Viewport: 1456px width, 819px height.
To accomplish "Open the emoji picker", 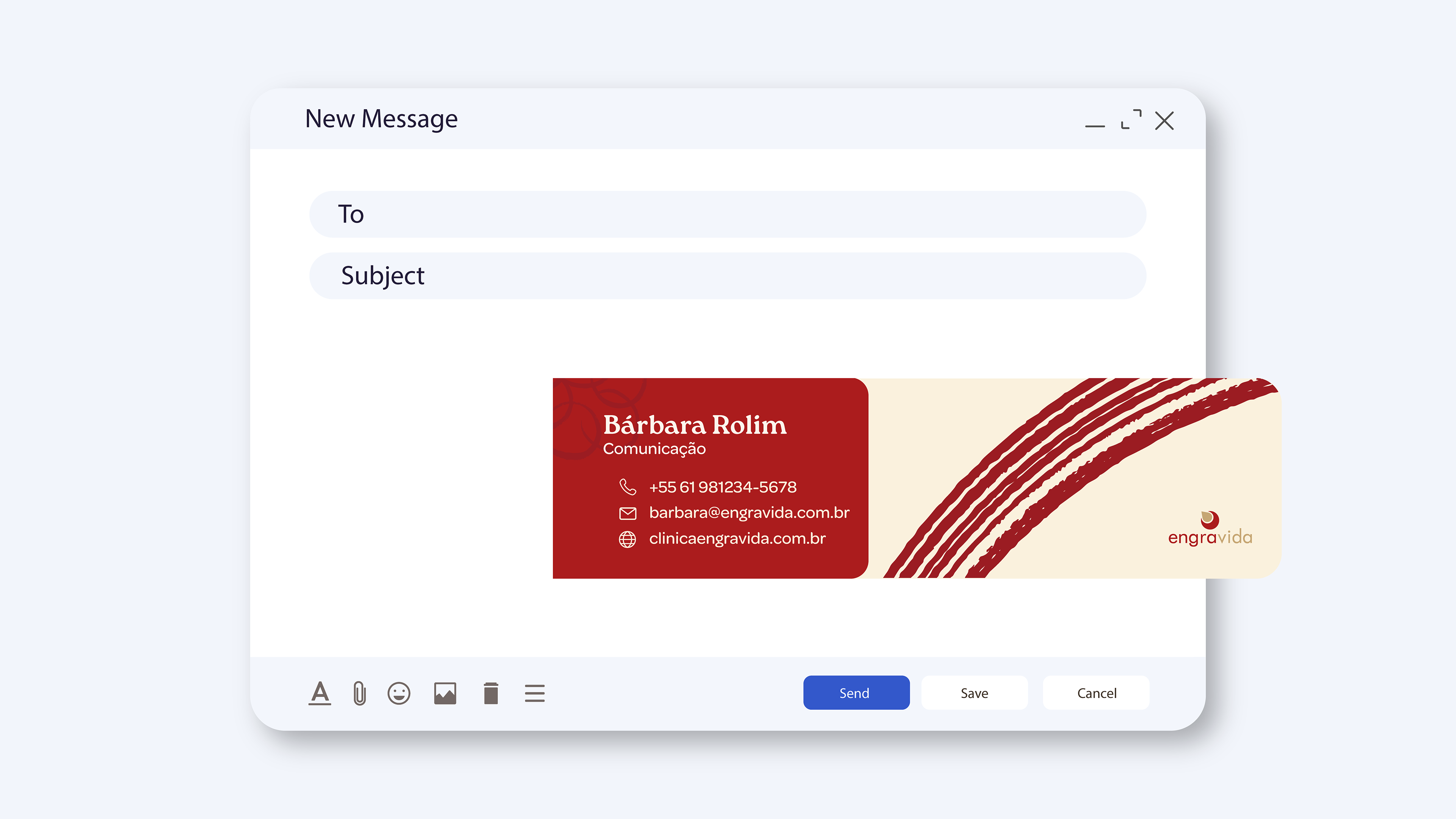I will 399,693.
